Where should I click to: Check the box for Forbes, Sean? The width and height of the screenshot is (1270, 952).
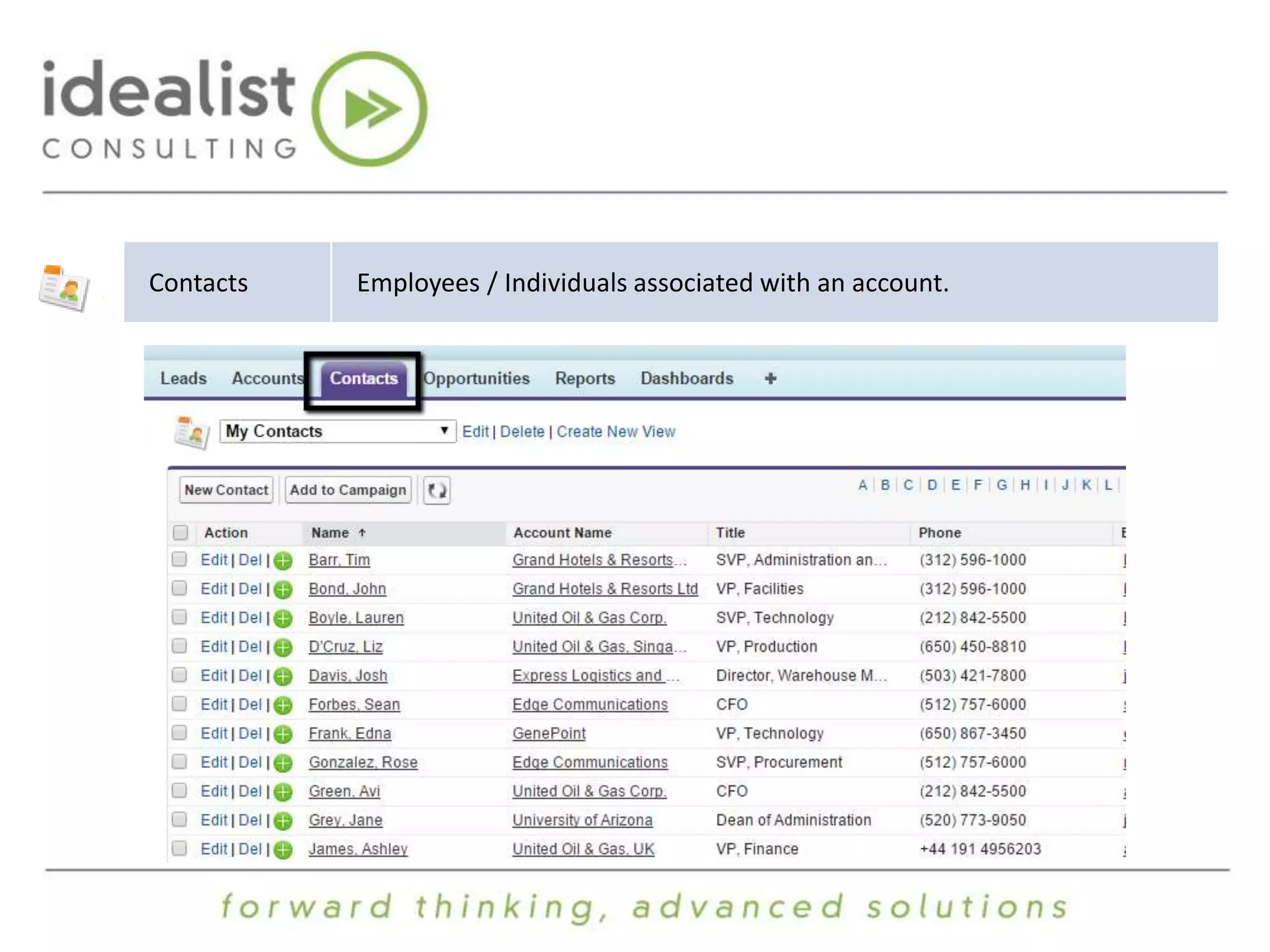click(x=179, y=704)
